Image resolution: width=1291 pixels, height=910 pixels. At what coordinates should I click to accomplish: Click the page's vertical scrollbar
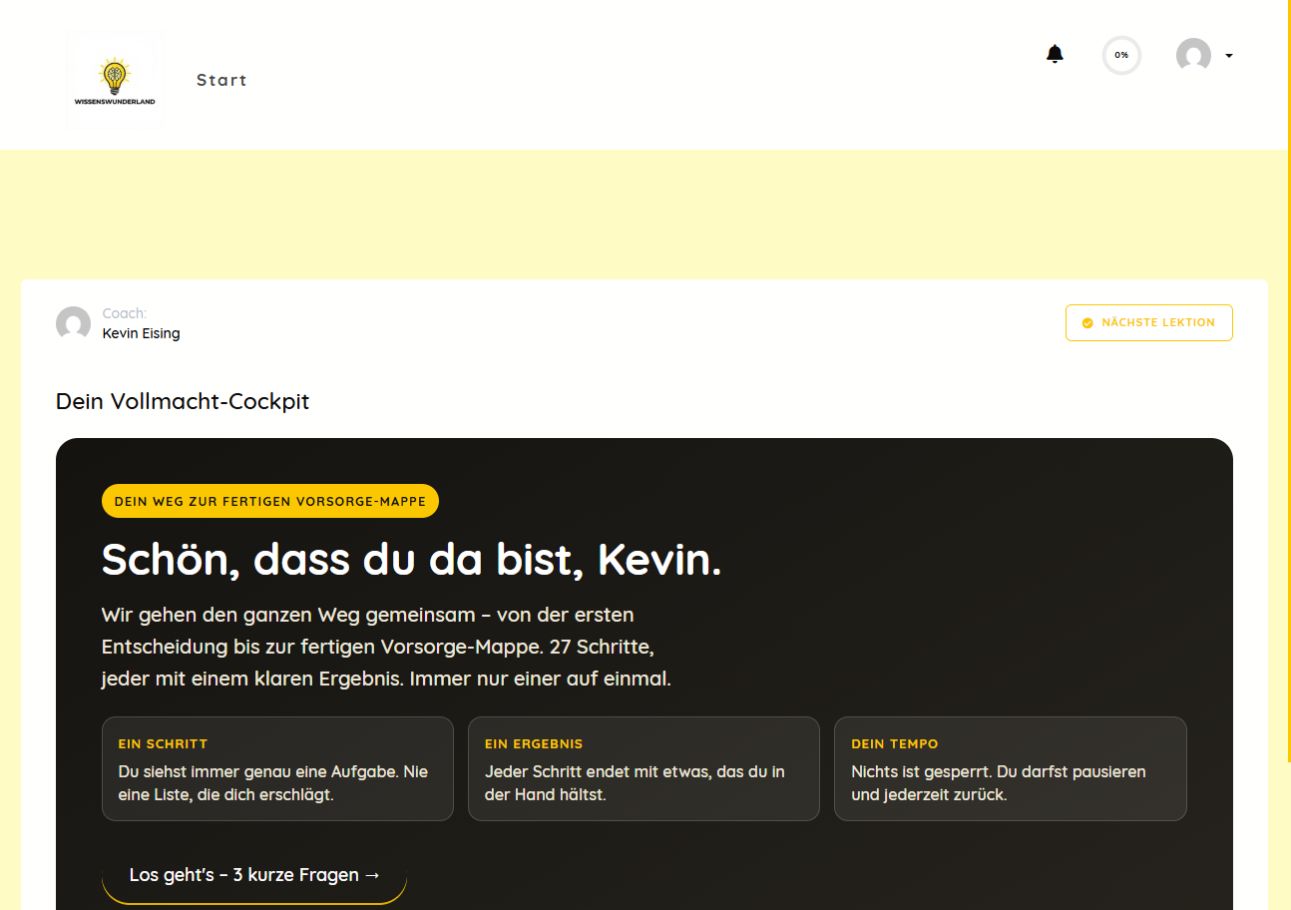1289,380
